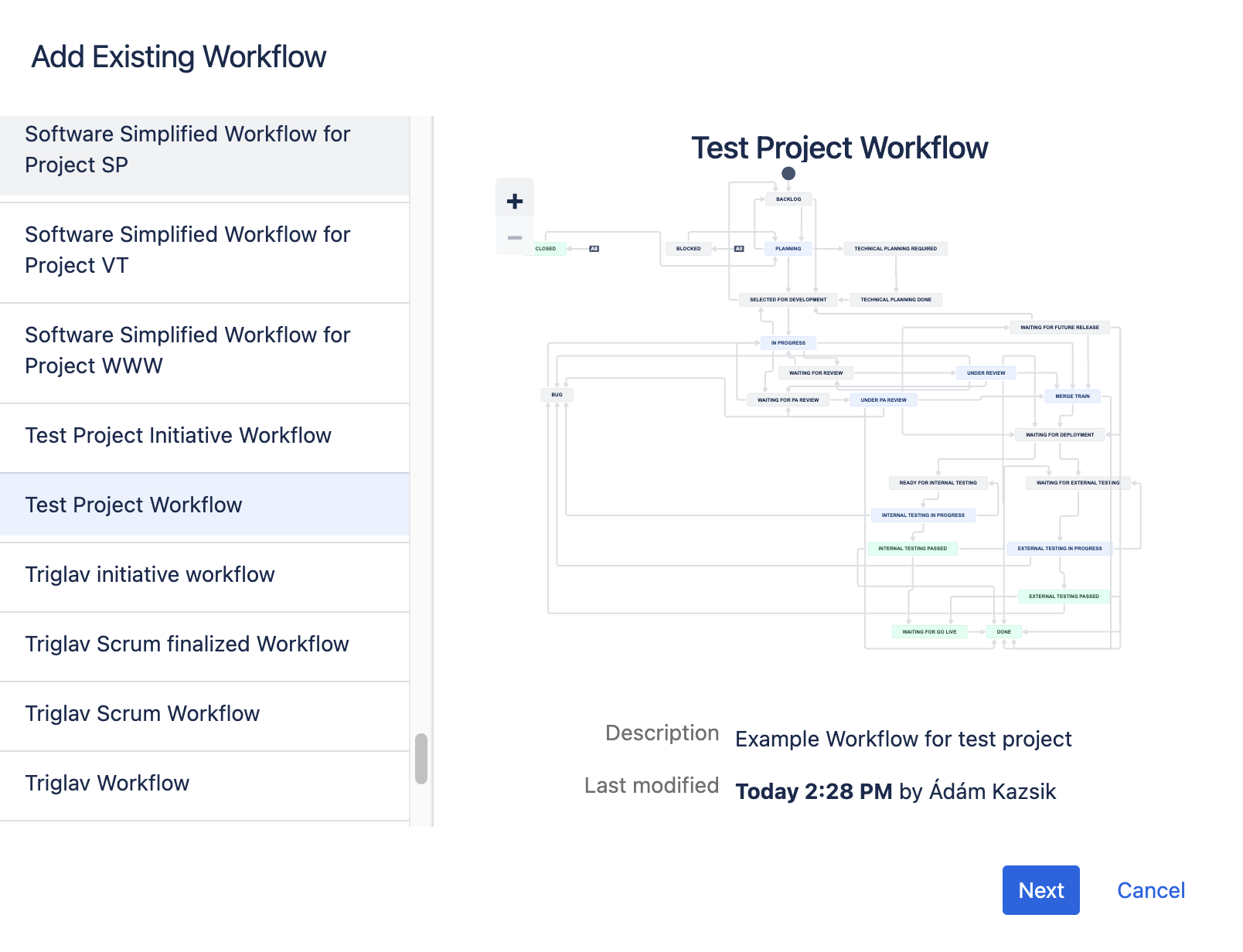This screenshot has width=1243, height=952.
Task: Click the workflow start node circle
Action: click(788, 173)
